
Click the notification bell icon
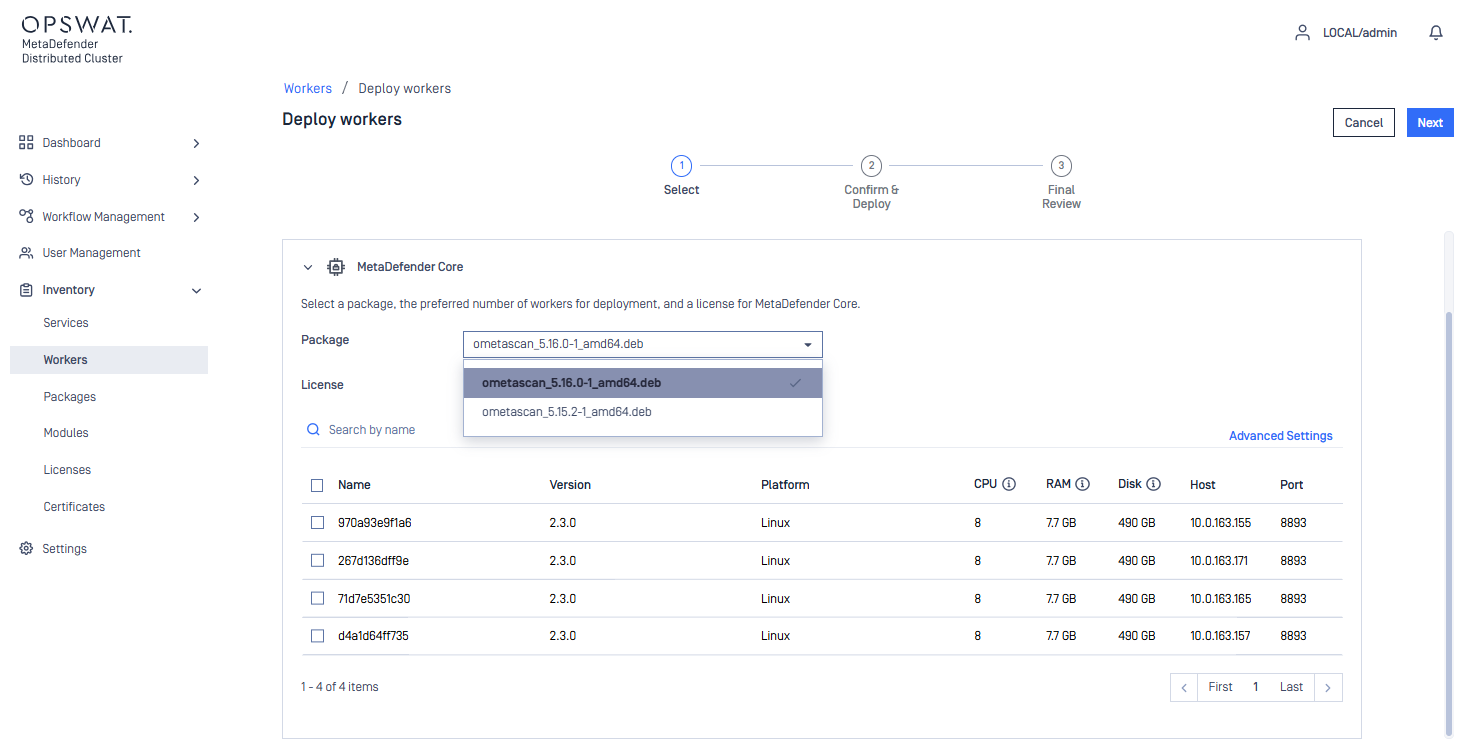tap(1435, 33)
